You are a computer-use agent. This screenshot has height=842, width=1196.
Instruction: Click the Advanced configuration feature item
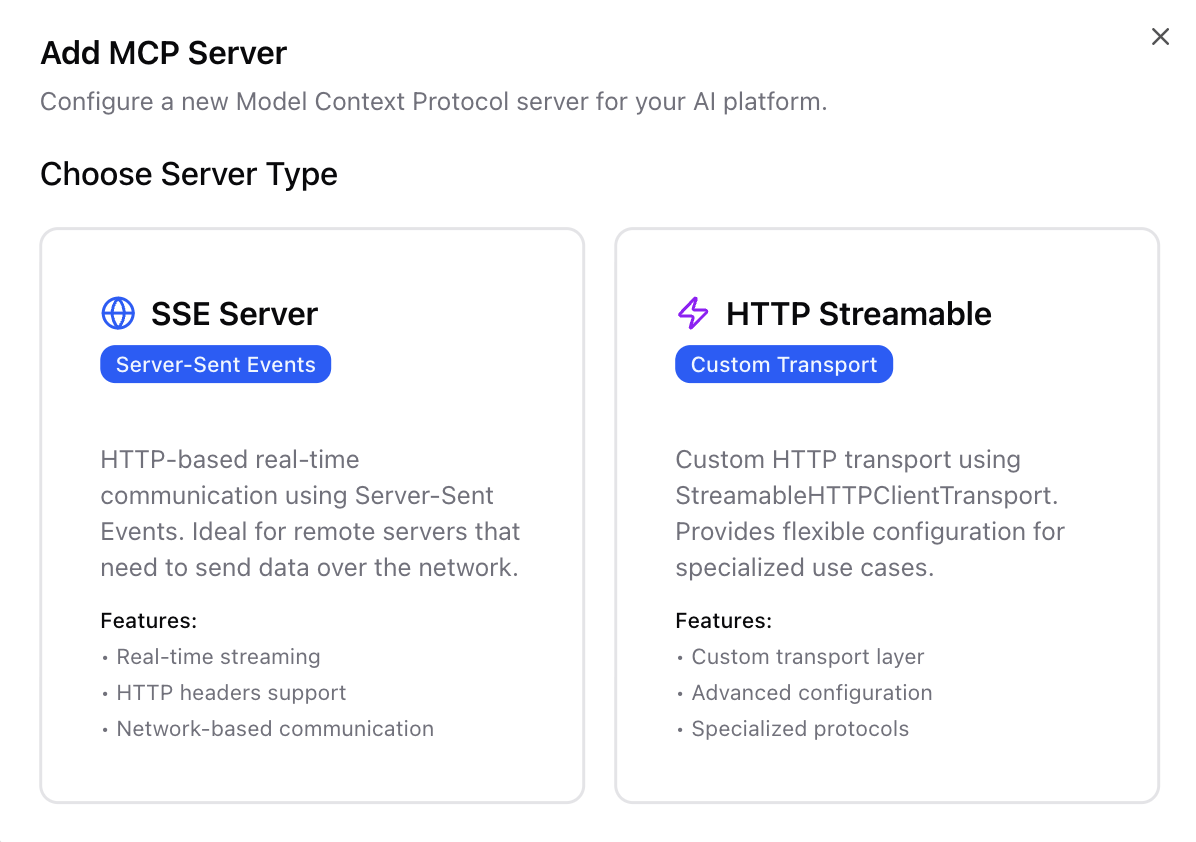coord(811,693)
